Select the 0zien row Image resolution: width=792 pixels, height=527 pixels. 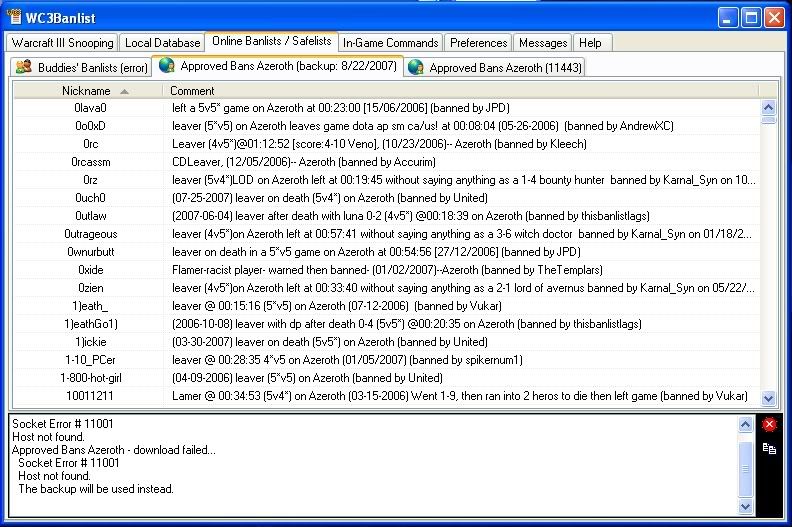click(x=386, y=288)
